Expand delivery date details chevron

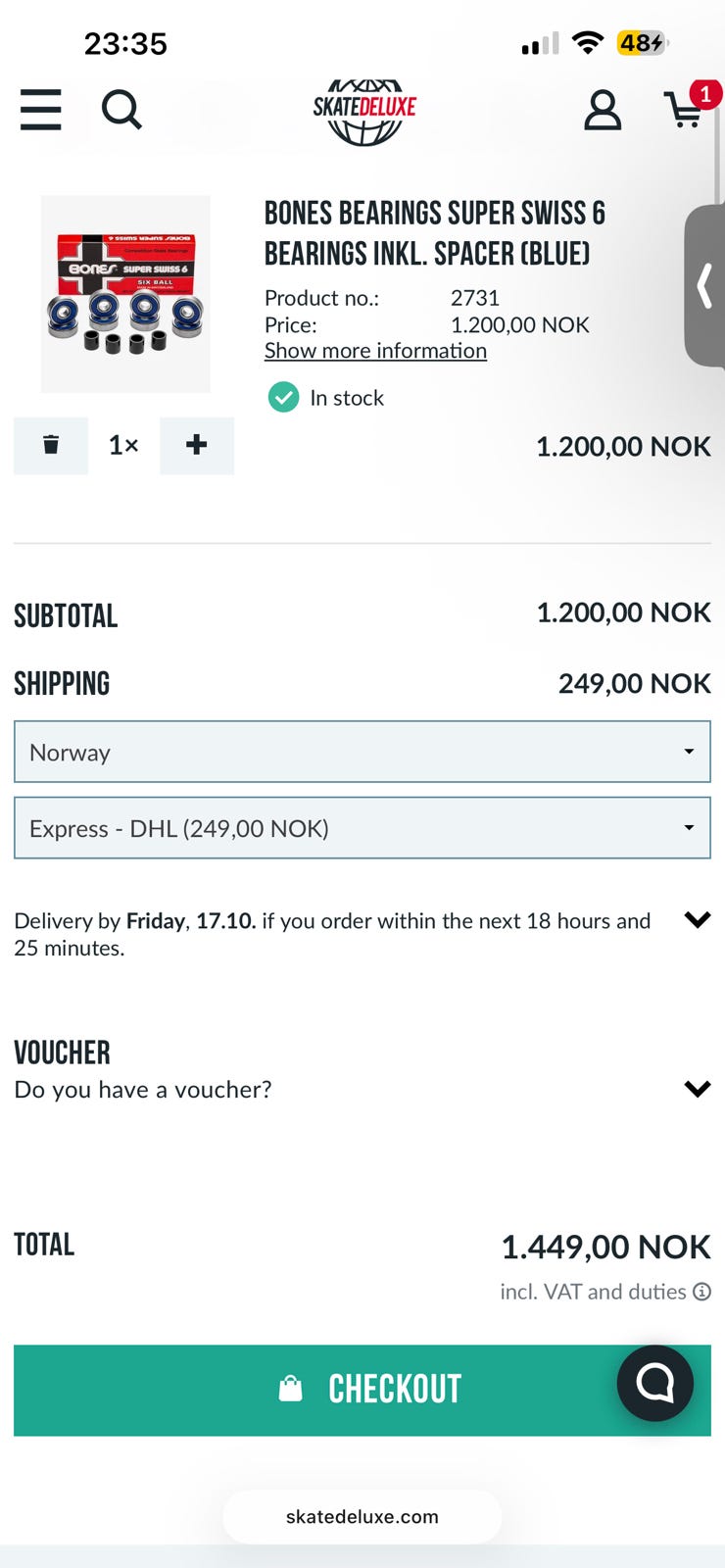pyautogui.click(x=697, y=919)
